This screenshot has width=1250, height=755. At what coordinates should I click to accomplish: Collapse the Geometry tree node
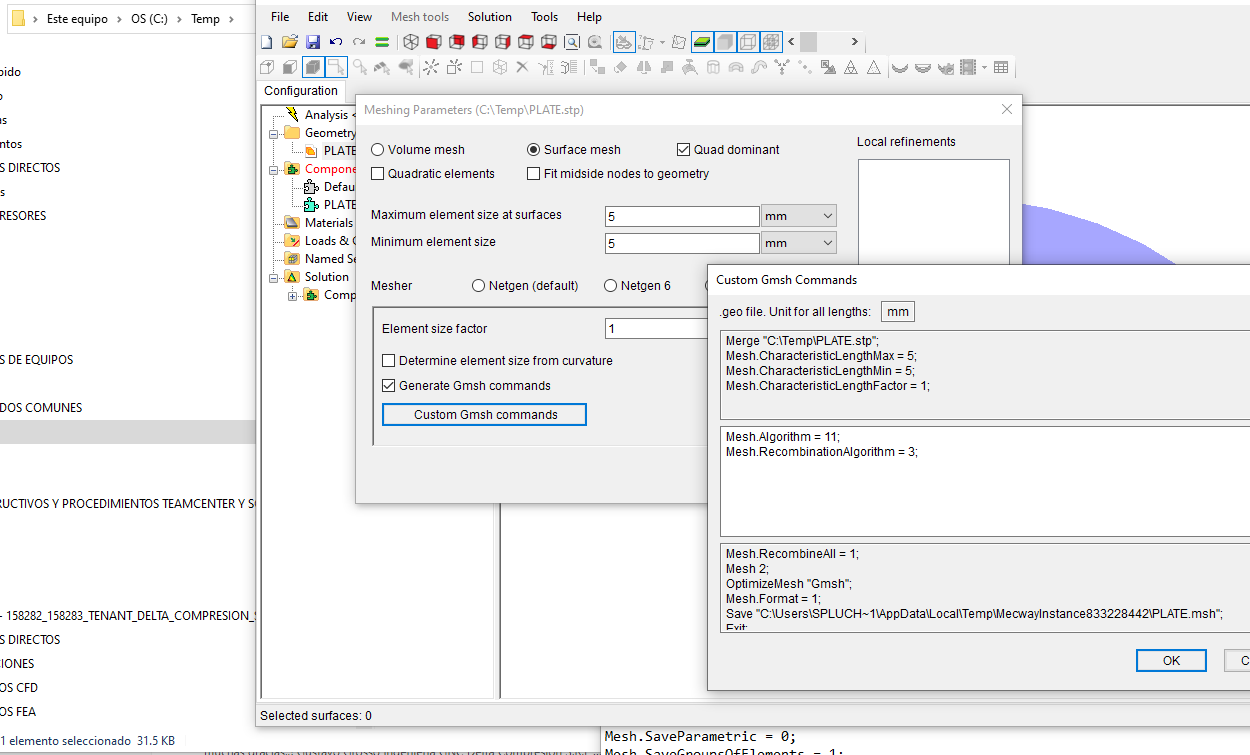(273, 133)
